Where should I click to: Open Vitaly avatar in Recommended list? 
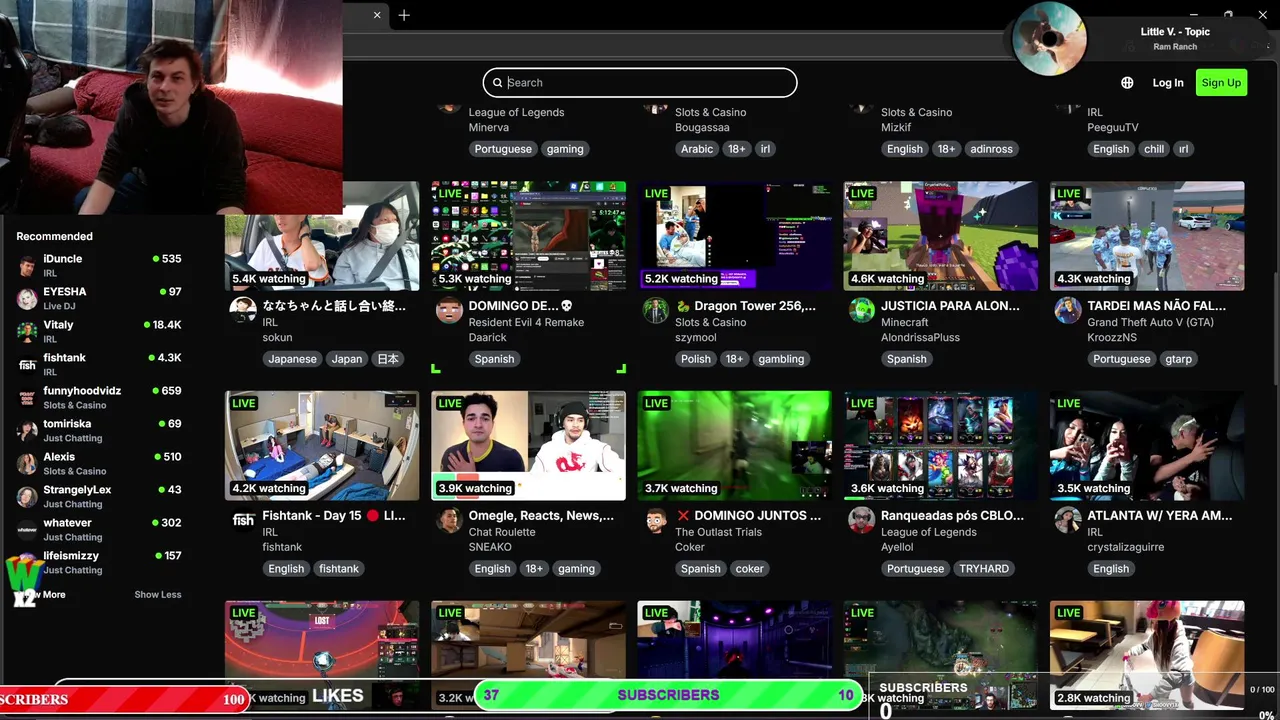(x=27, y=331)
